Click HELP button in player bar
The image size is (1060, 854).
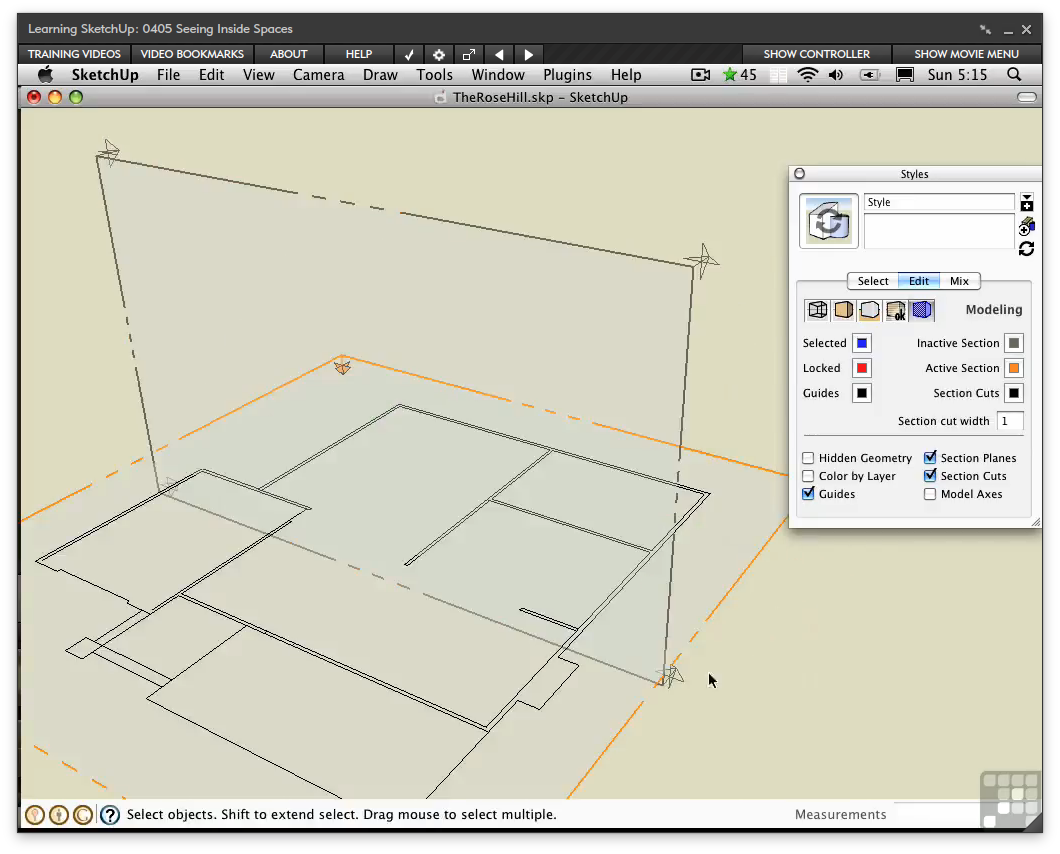pyautogui.click(x=358, y=54)
